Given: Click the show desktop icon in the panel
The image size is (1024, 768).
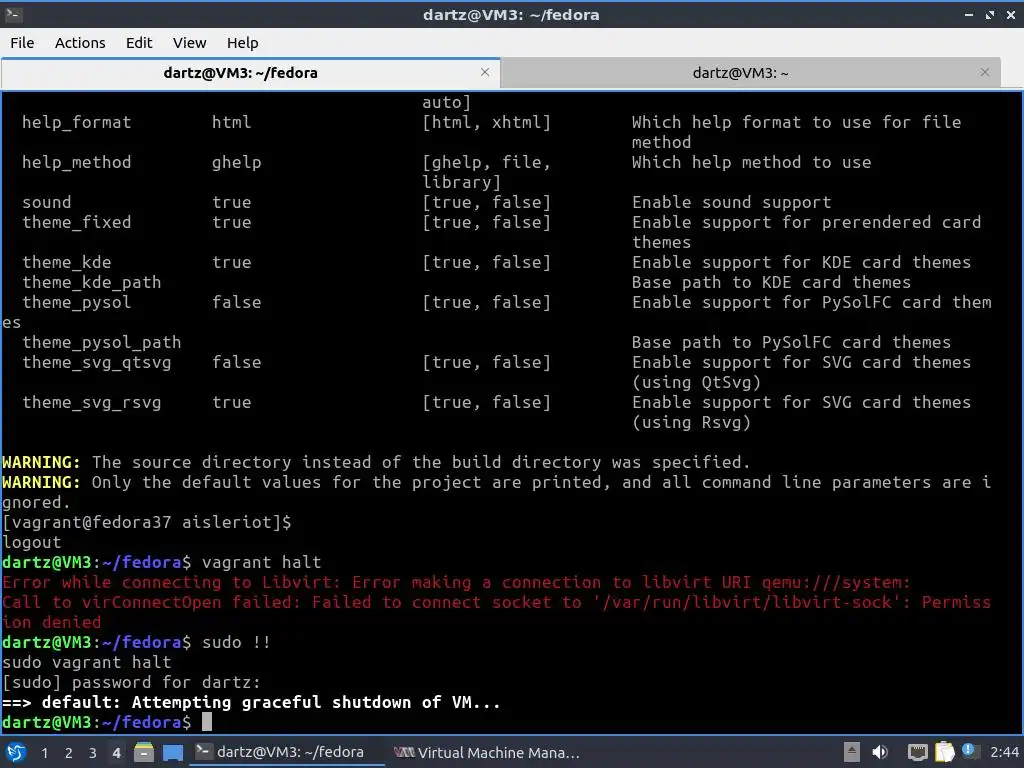Looking at the screenshot, I should click(173, 752).
